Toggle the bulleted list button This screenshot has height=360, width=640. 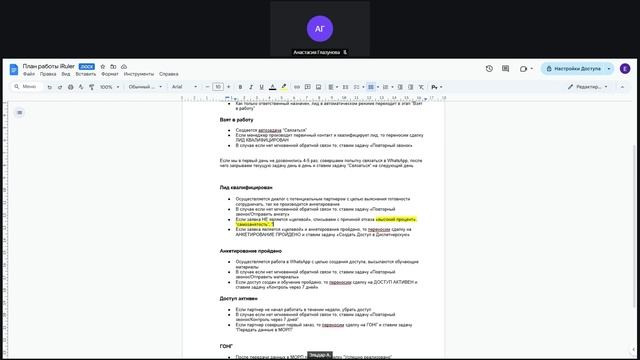(x=371, y=87)
